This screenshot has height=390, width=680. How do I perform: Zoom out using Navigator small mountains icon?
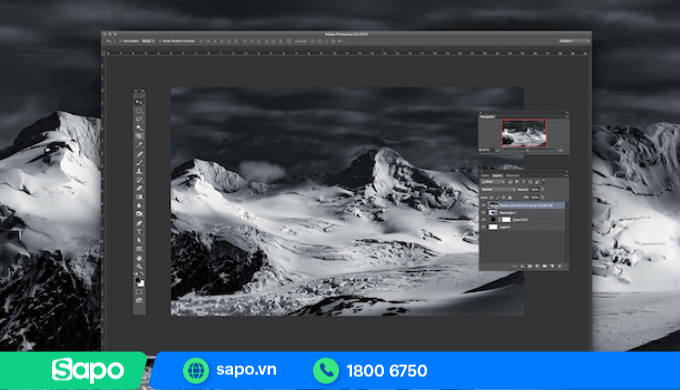[x=497, y=151]
